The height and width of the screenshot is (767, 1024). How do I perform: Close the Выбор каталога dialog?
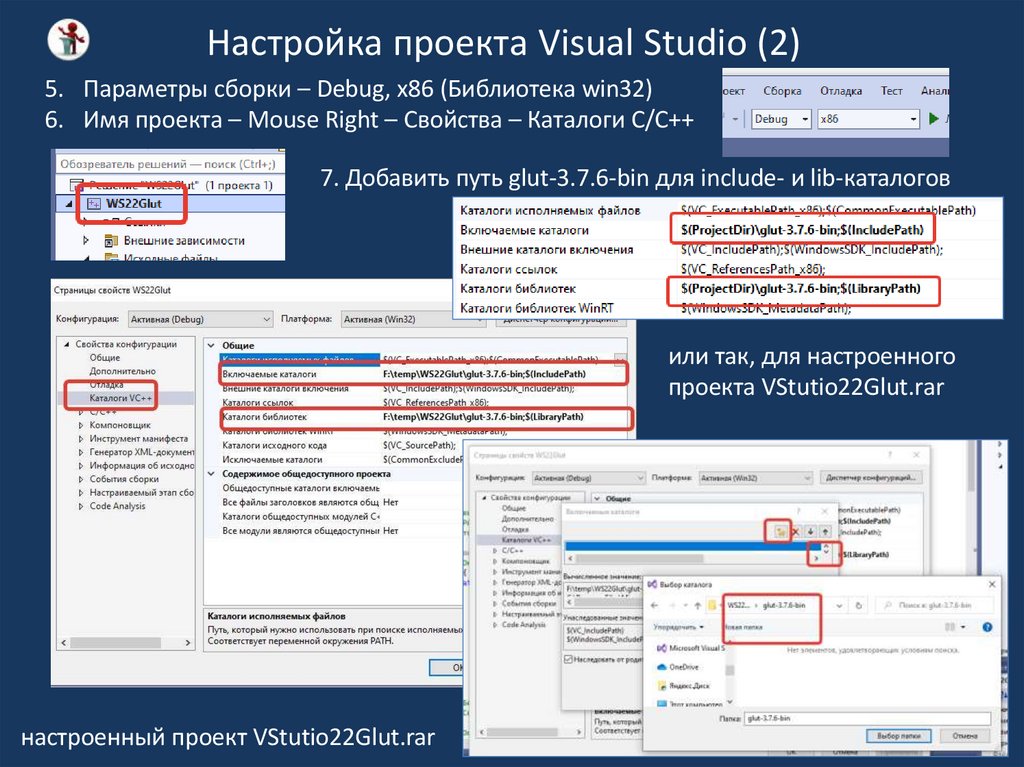(x=992, y=584)
